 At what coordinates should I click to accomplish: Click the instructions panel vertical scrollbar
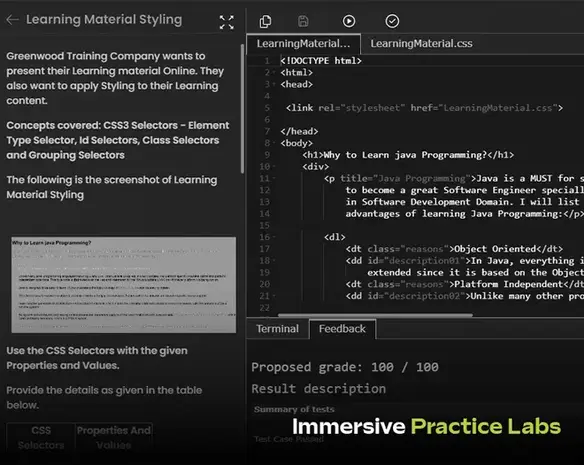click(x=242, y=108)
